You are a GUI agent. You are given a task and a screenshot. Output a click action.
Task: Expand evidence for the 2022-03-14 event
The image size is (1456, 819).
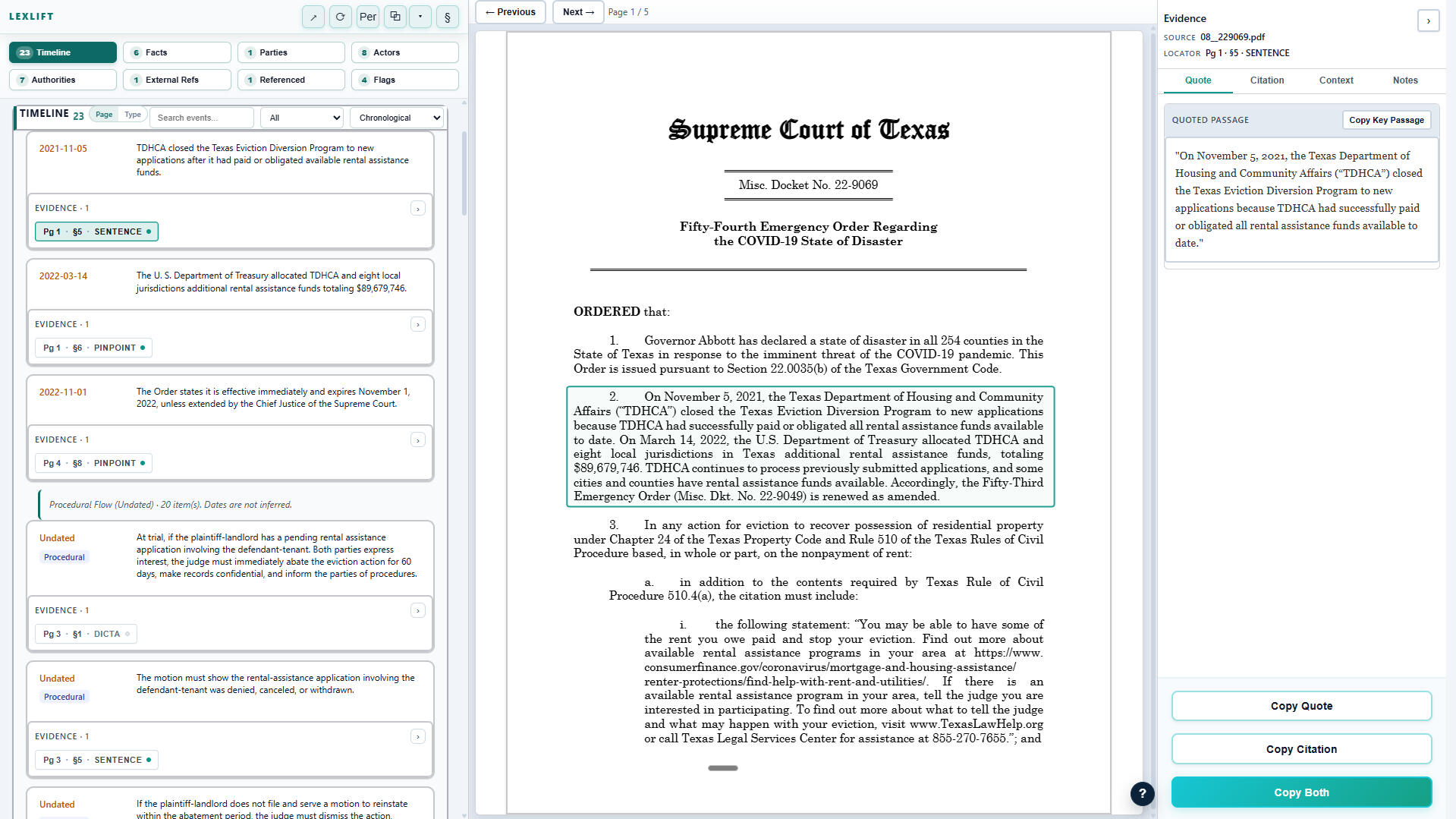click(417, 325)
